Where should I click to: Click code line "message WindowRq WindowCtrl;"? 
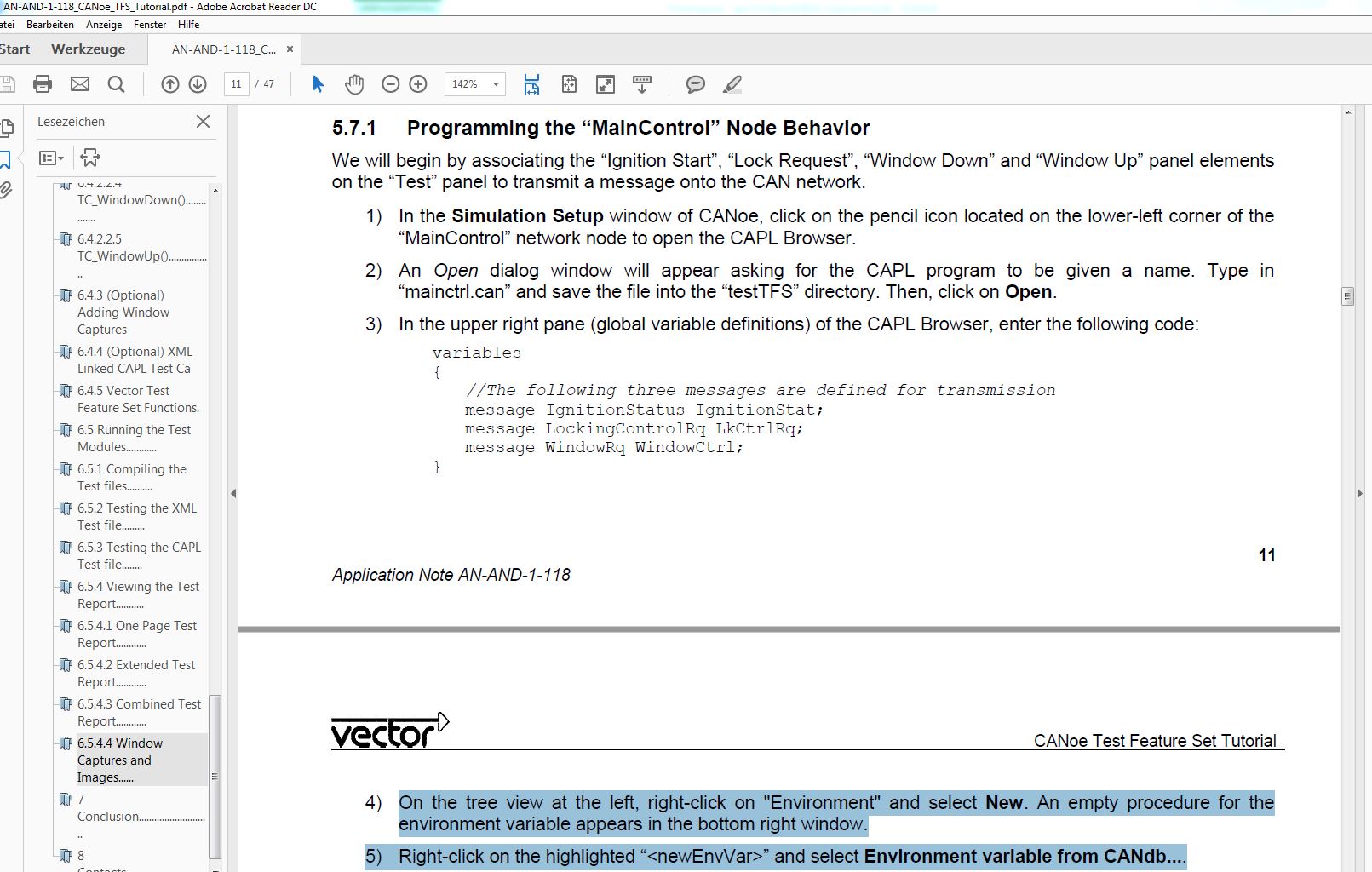604,448
